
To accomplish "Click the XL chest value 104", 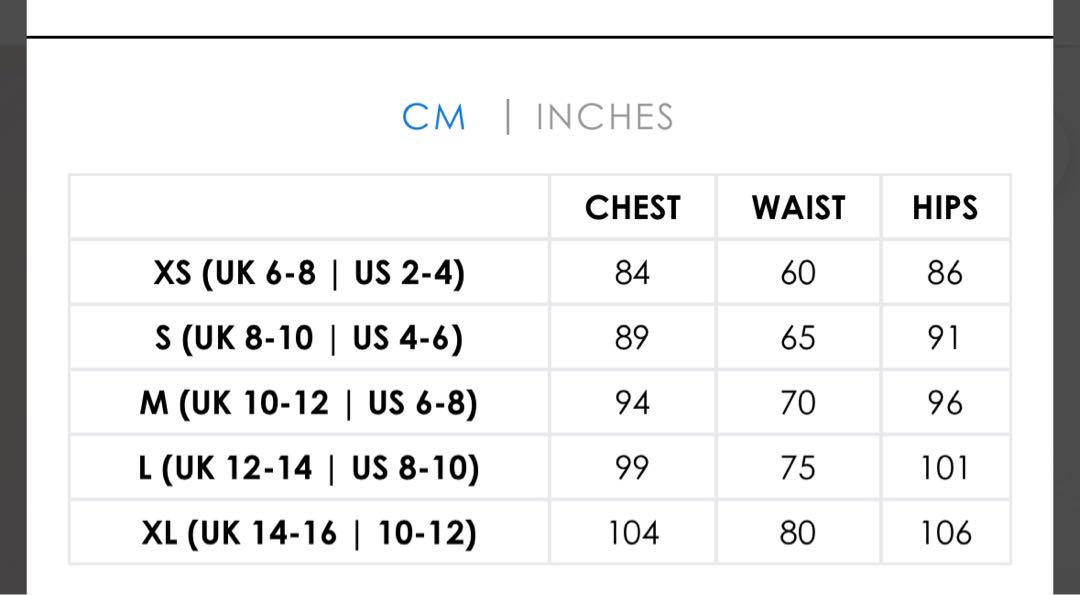I will coord(632,533).
